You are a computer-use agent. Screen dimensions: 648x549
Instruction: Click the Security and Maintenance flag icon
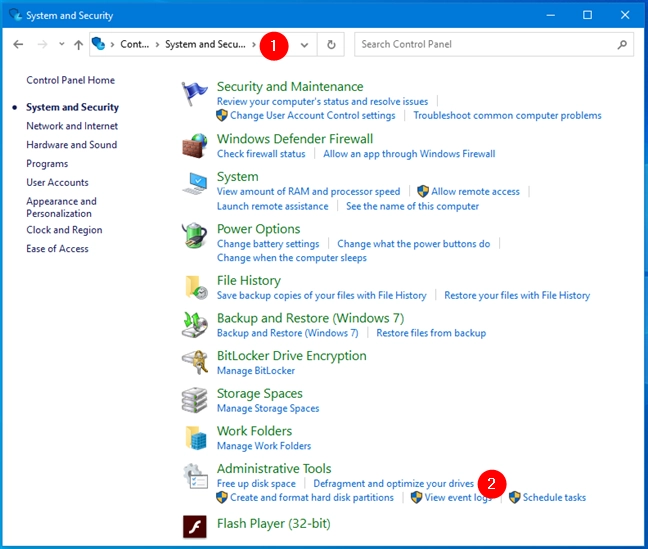pos(194,93)
